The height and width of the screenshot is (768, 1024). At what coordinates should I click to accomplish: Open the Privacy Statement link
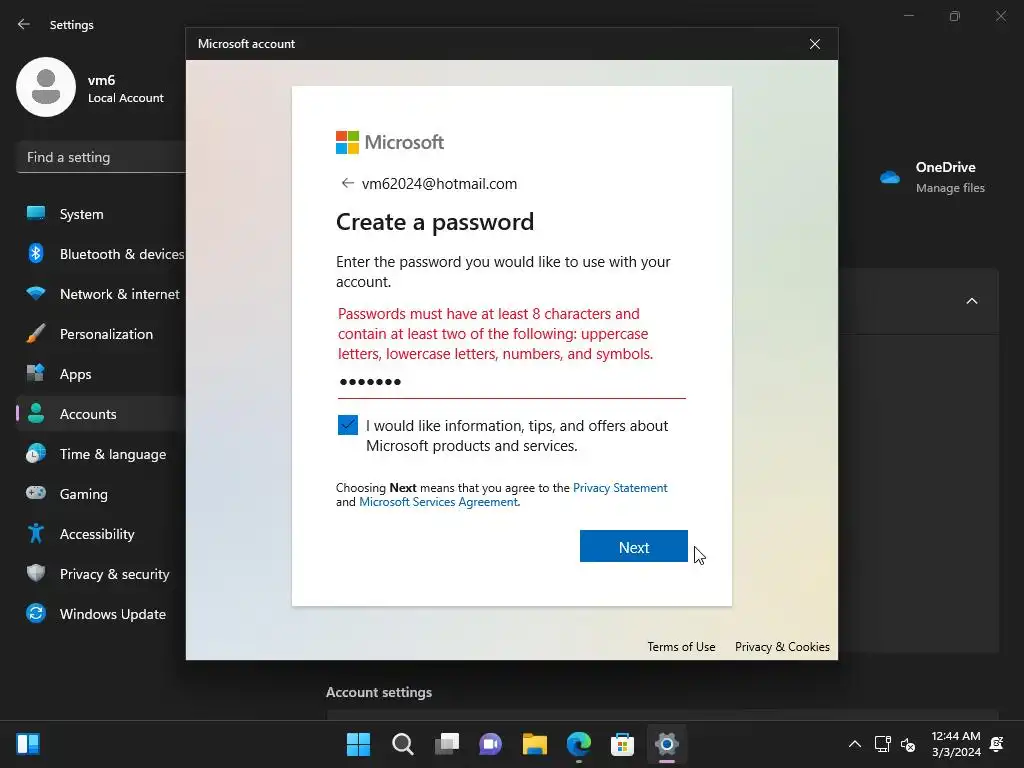[620, 488]
